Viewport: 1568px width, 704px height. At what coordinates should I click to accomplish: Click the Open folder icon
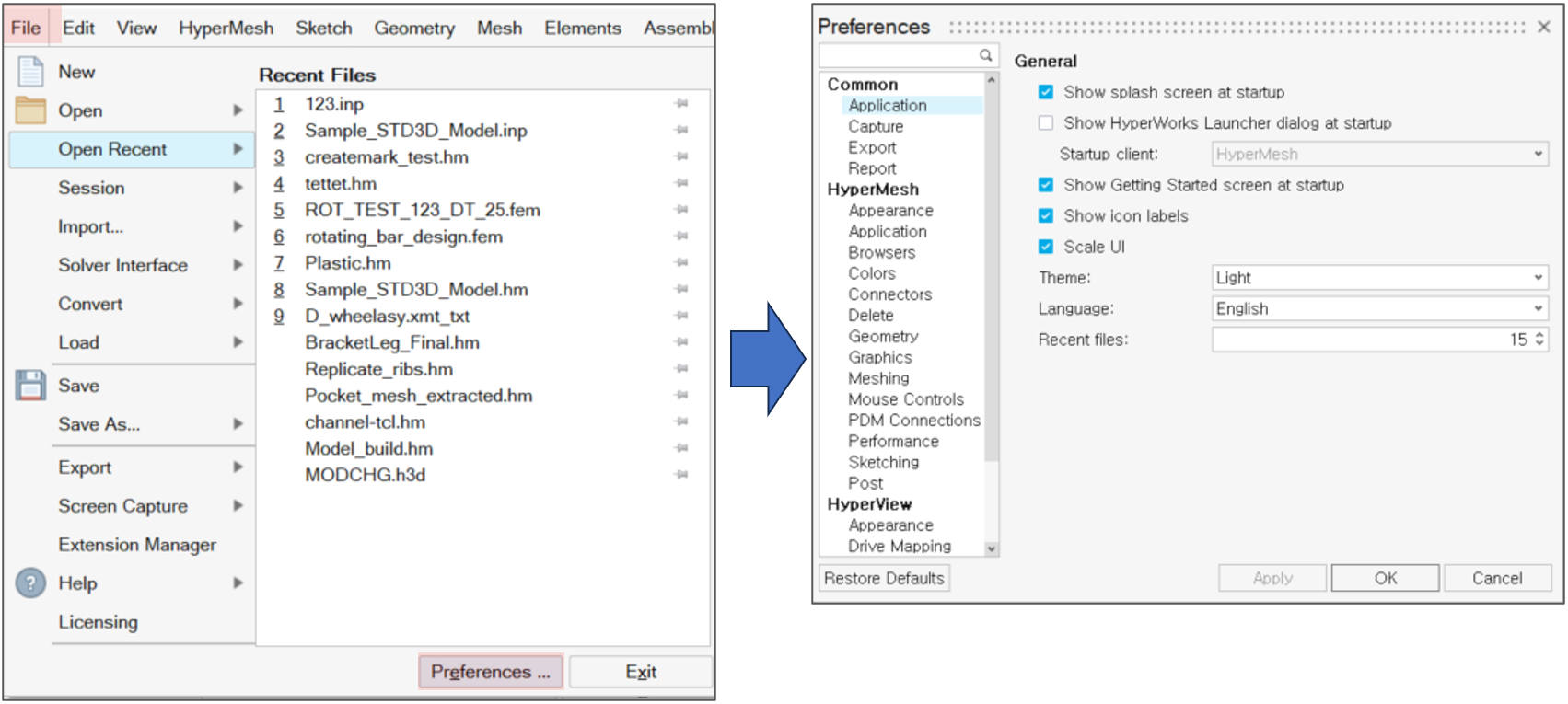click(x=30, y=110)
